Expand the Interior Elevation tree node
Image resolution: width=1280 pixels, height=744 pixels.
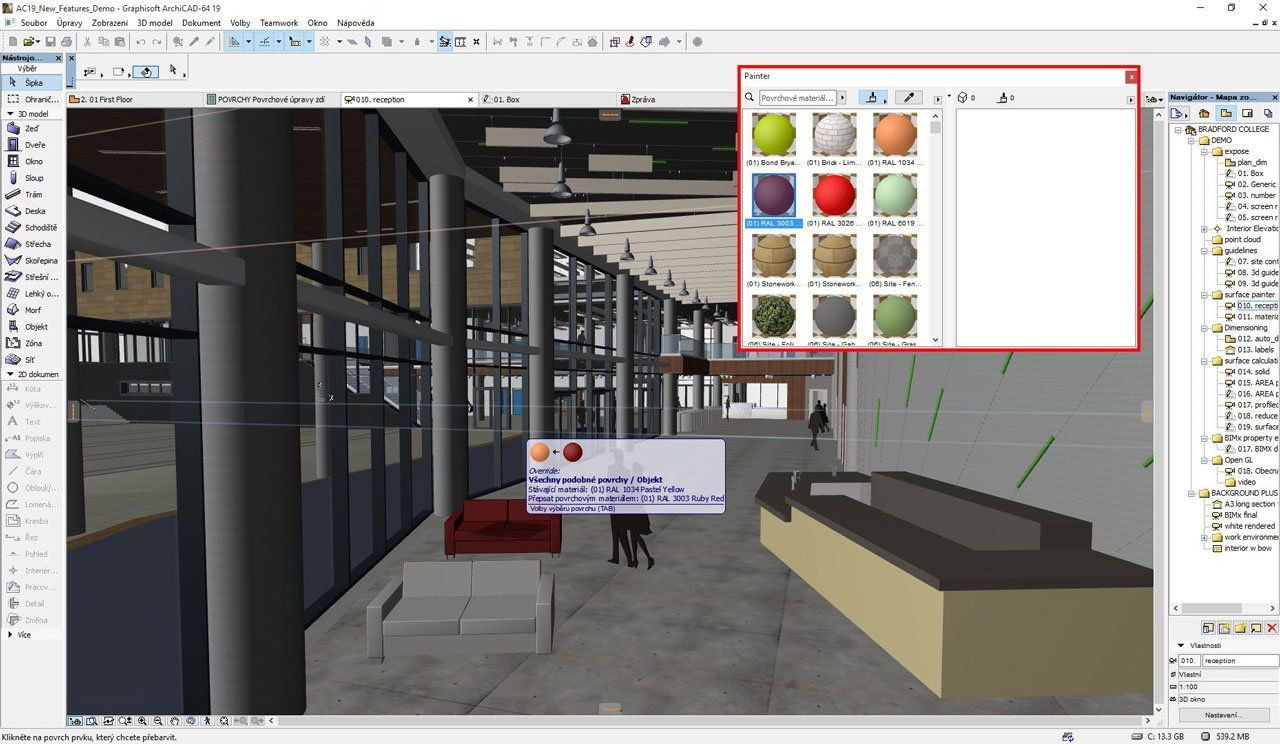coord(1205,229)
